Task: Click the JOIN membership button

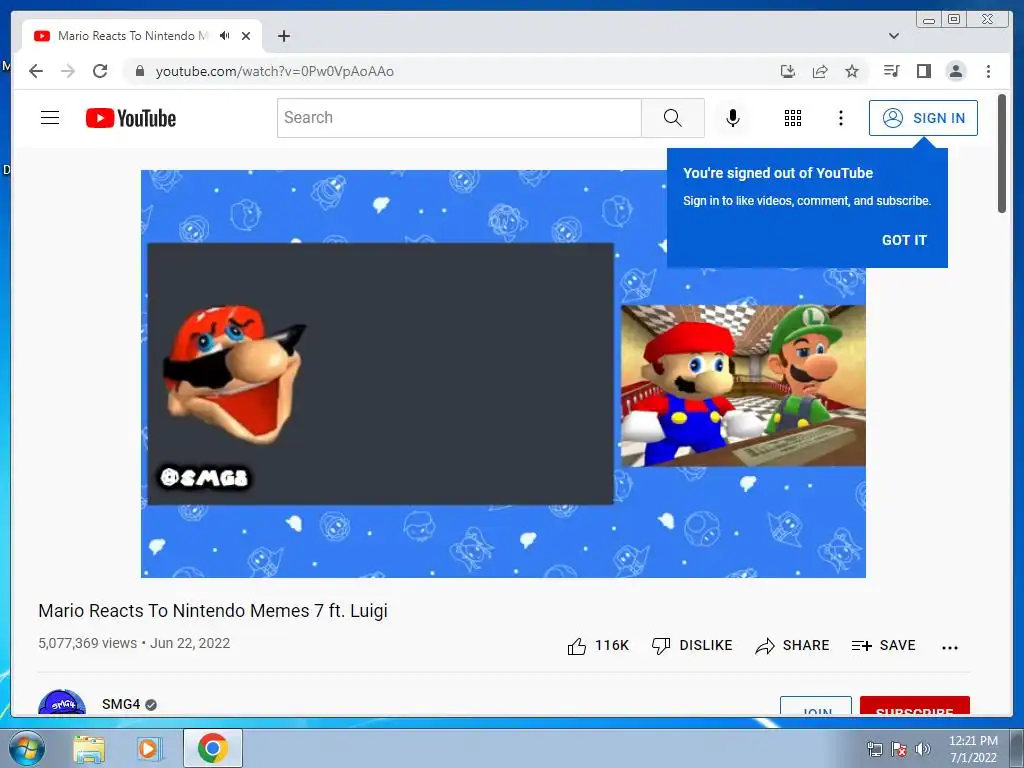Action: coord(816,706)
